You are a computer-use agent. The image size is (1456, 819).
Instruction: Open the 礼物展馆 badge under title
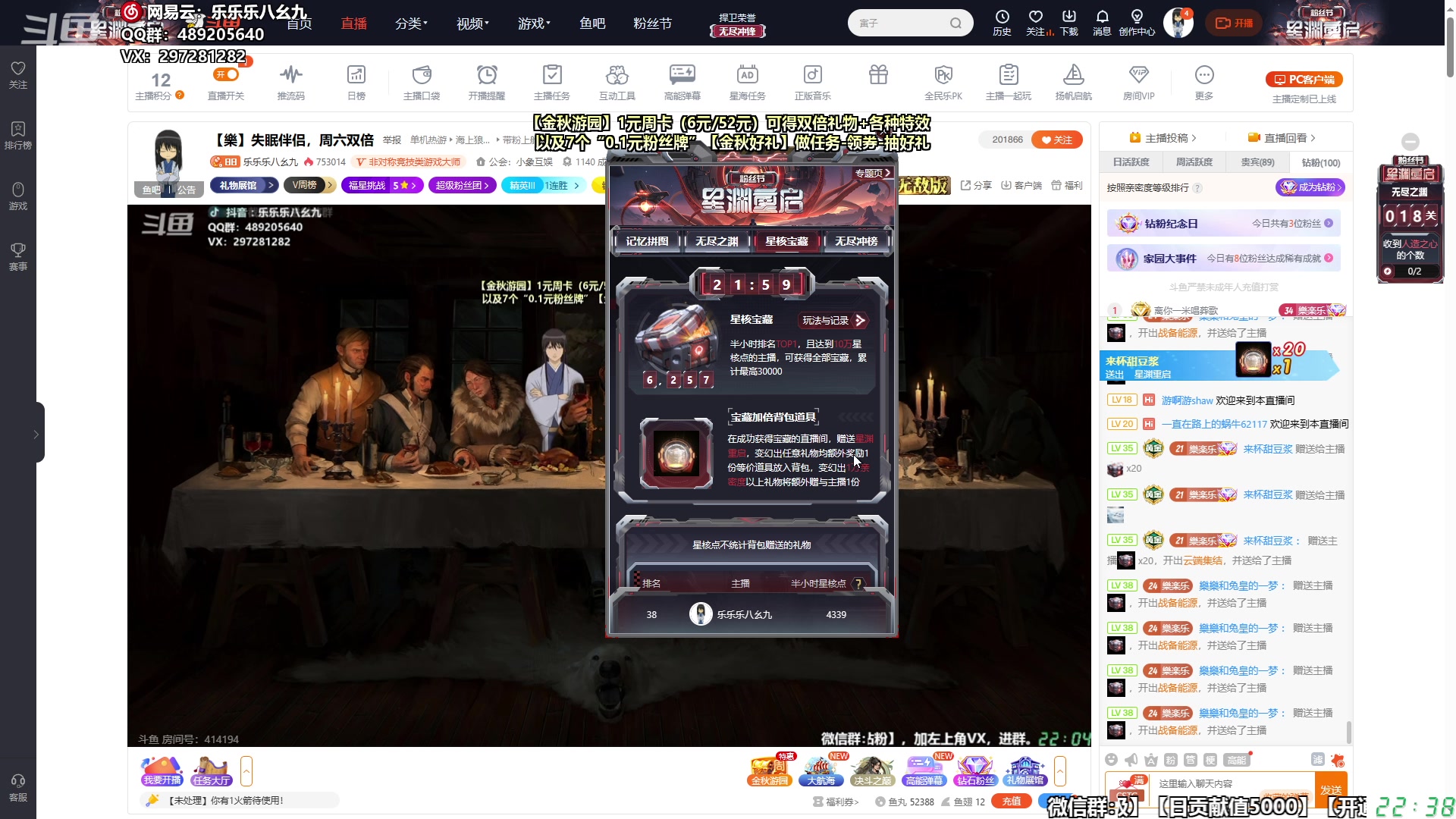tap(243, 185)
